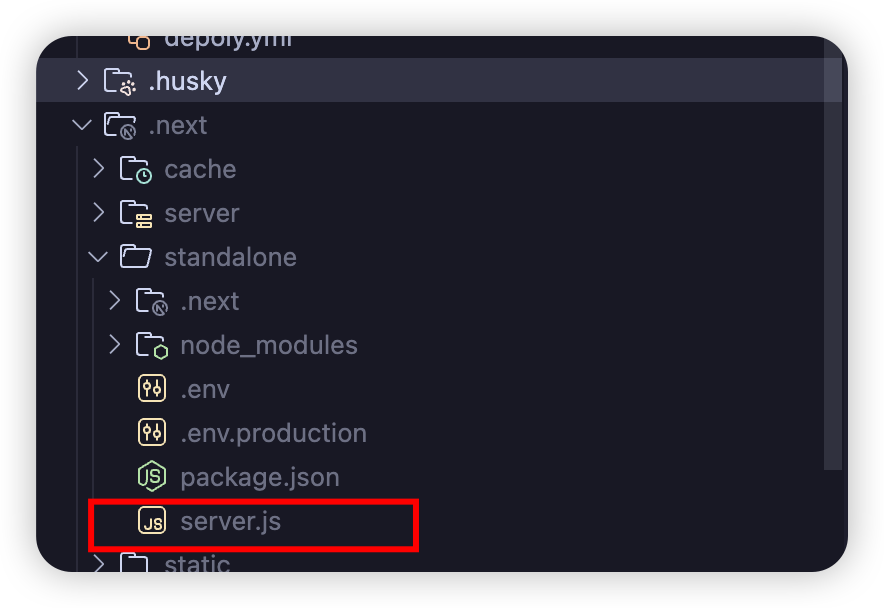Expand the nested .next folder under standalone
Image resolution: width=884 pixels, height=608 pixels.
(114, 301)
